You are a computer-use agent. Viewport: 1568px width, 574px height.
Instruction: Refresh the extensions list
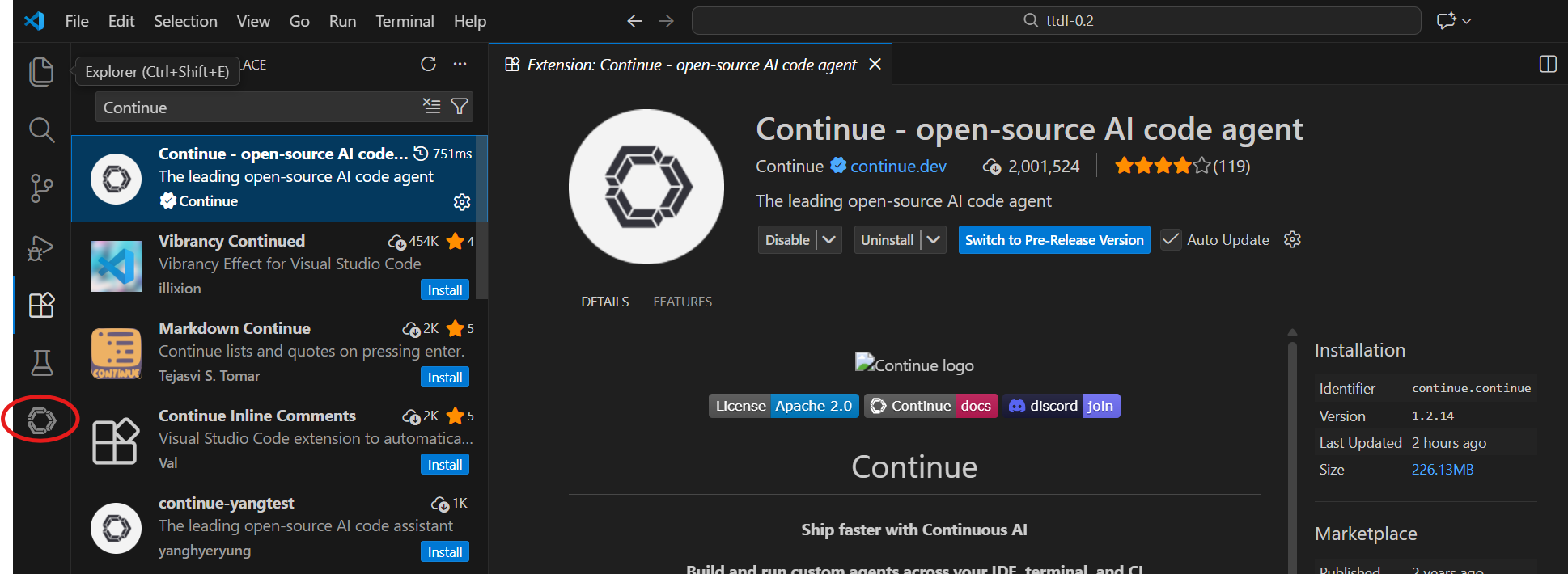click(428, 64)
